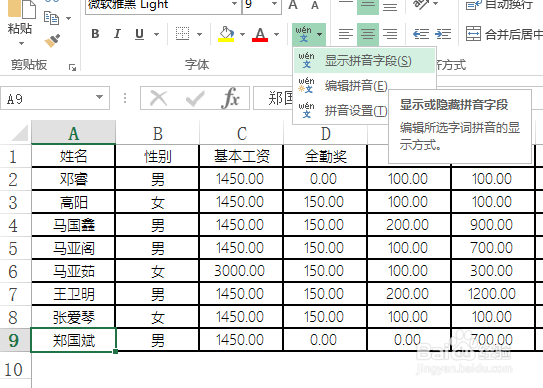This screenshot has height=388, width=543.
Task: Click cell with value 900.00
Action: coord(492,225)
